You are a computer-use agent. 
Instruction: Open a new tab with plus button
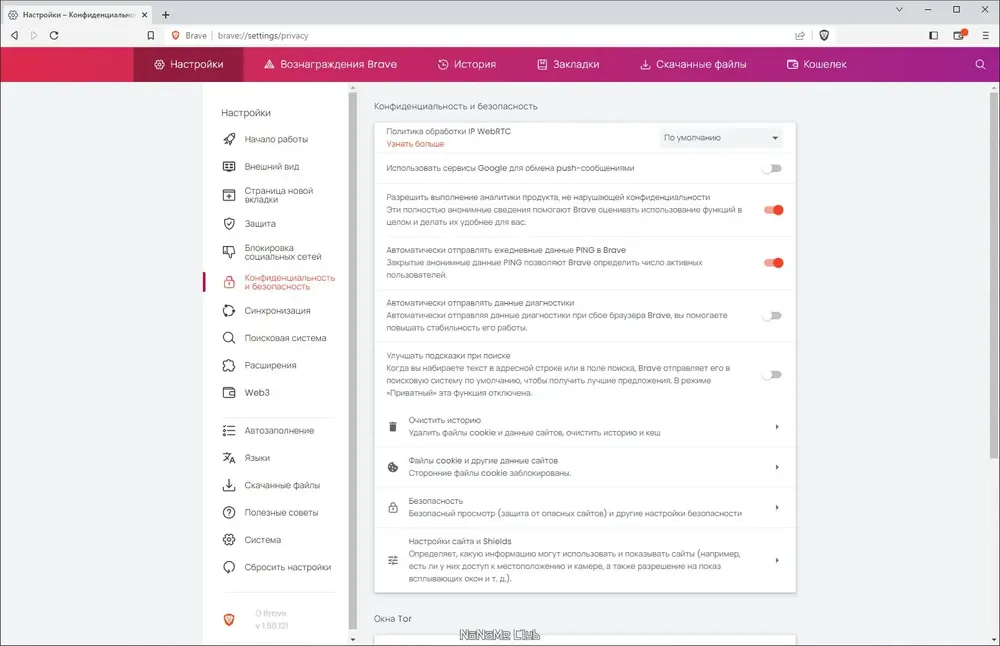[166, 14]
